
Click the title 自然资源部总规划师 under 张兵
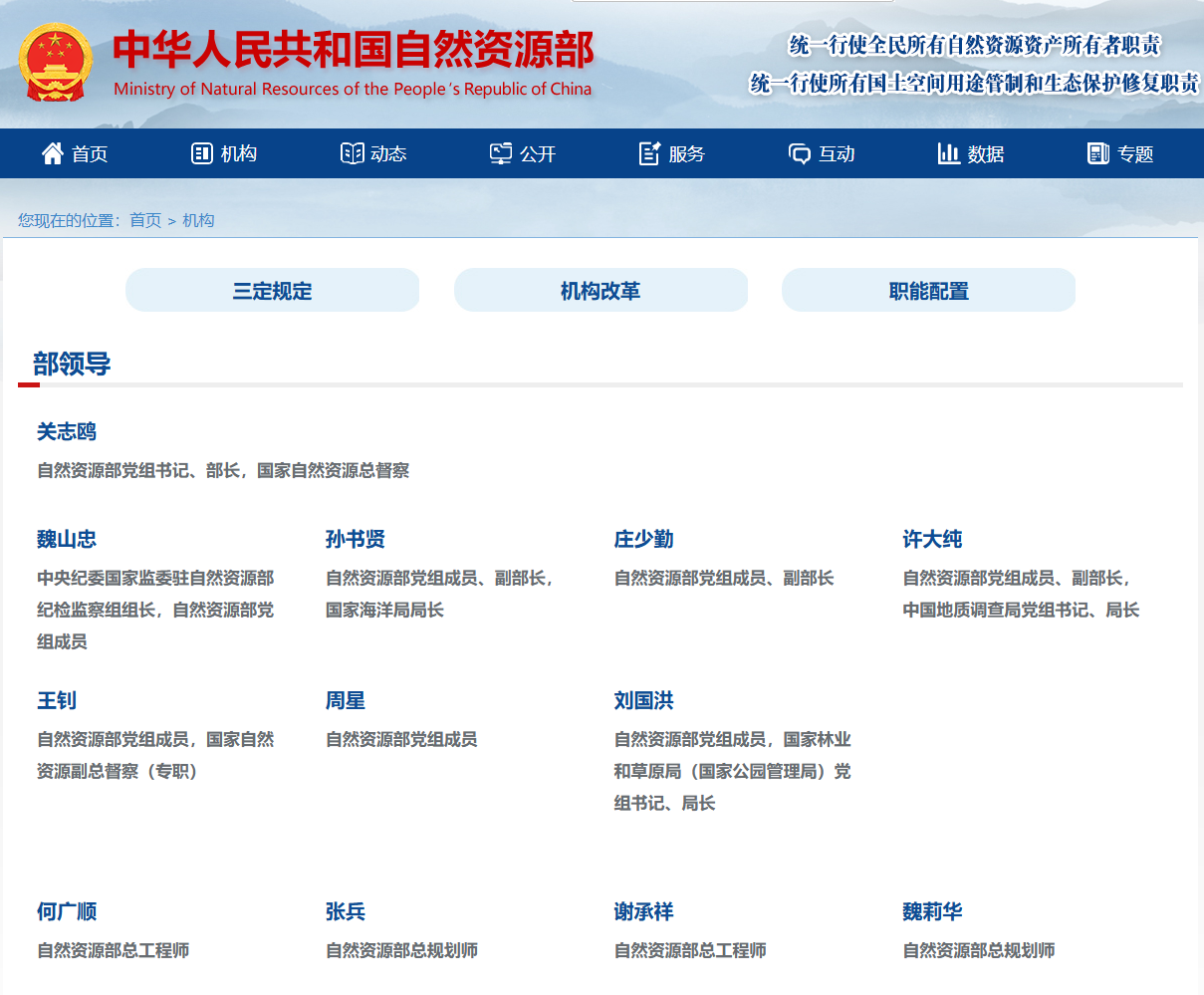tap(402, 950)
